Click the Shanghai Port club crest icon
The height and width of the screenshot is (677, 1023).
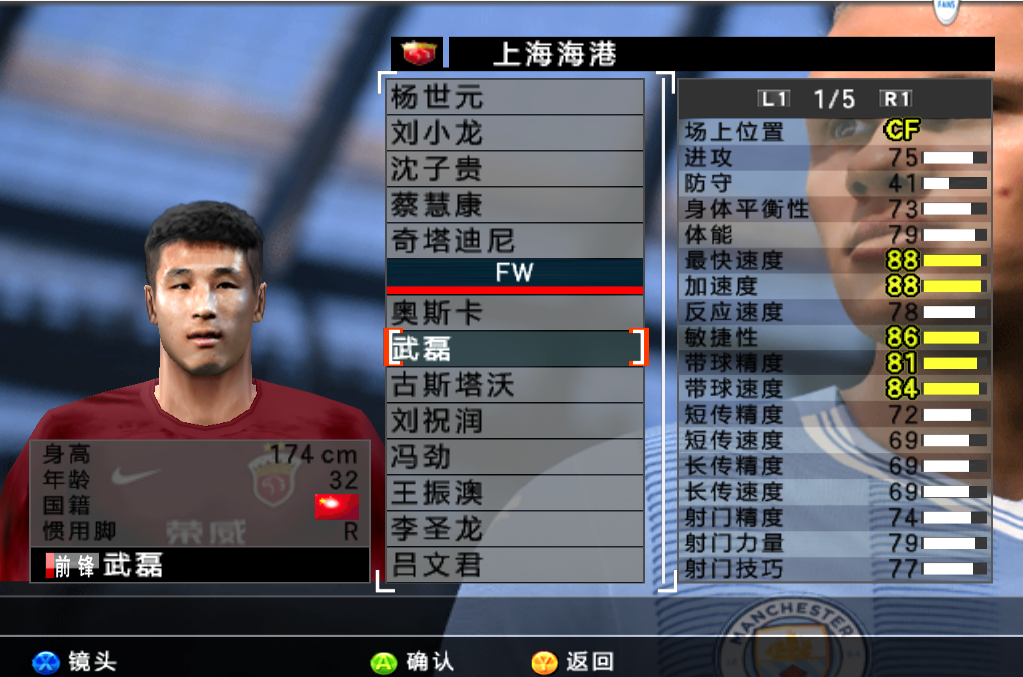418,53
